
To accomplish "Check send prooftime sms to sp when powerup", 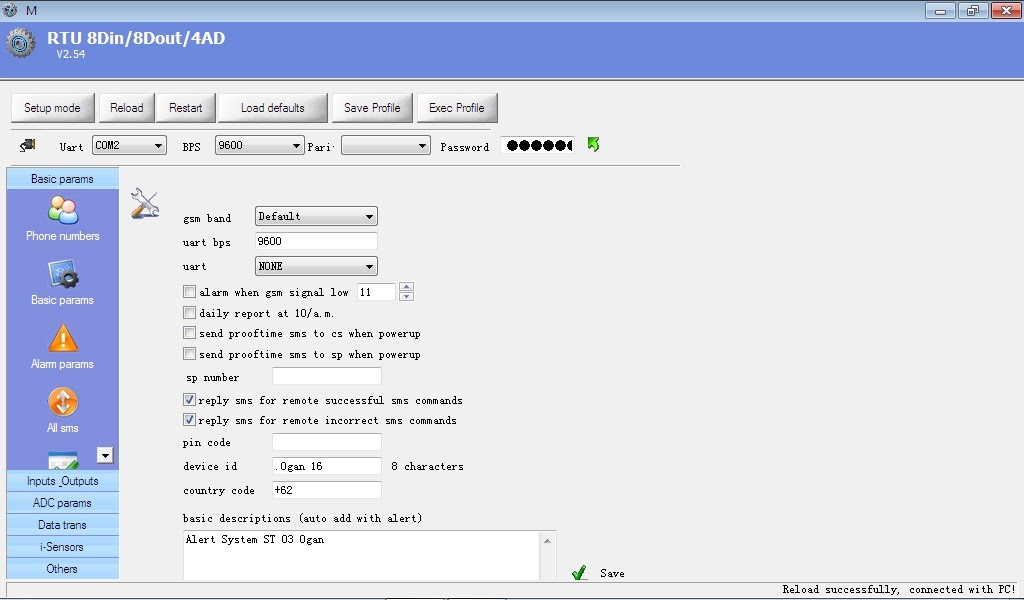I will [x=189, y=354].
